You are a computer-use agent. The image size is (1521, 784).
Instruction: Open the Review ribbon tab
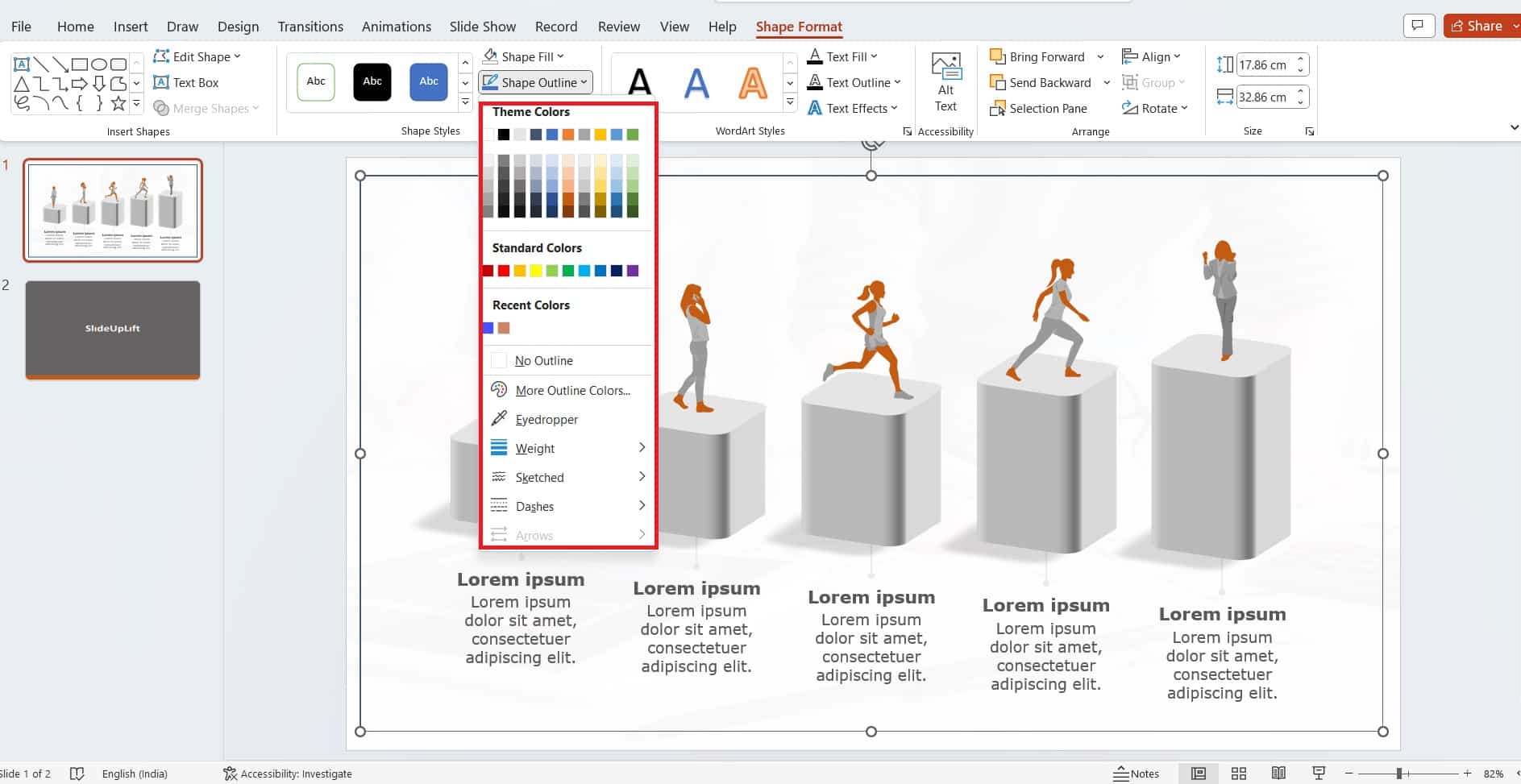point(618,26)
